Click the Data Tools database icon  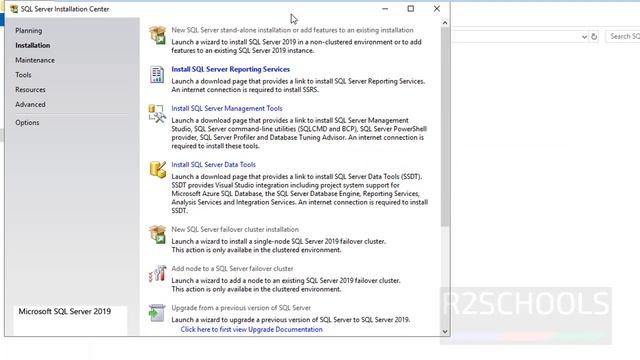(158, 169)
